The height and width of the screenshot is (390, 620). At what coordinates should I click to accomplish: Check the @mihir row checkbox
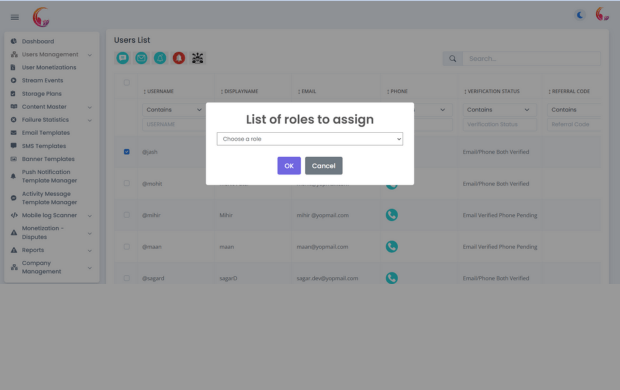127,215
